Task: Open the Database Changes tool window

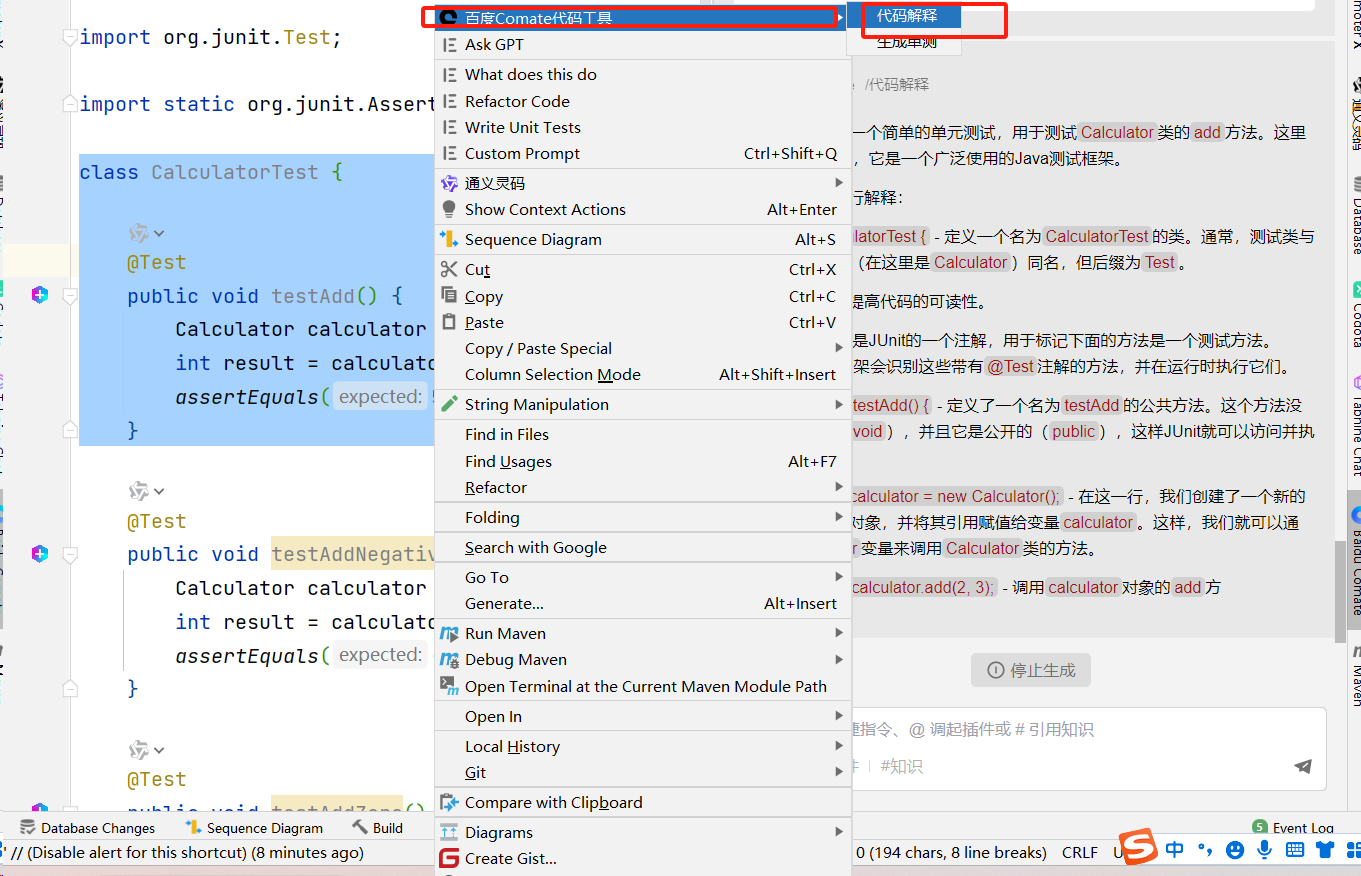Action: tap(88, 828)
